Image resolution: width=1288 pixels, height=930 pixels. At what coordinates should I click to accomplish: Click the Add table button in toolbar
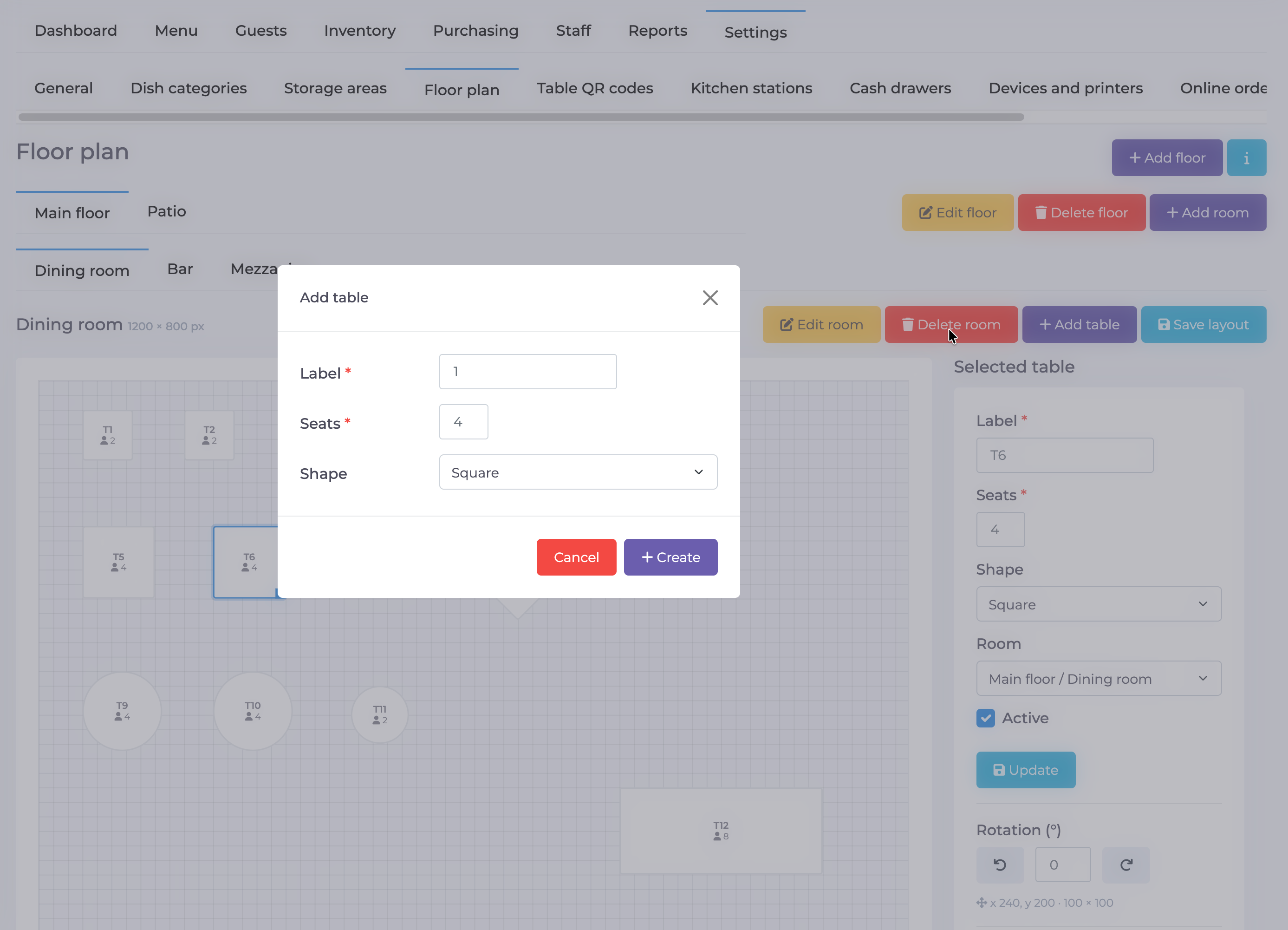click(1079, 324)
